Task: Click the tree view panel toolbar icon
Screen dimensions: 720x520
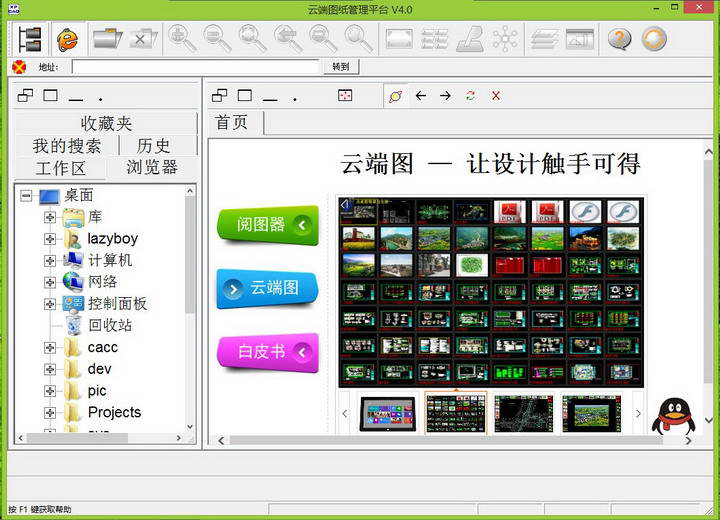Action: click(29, 39)
